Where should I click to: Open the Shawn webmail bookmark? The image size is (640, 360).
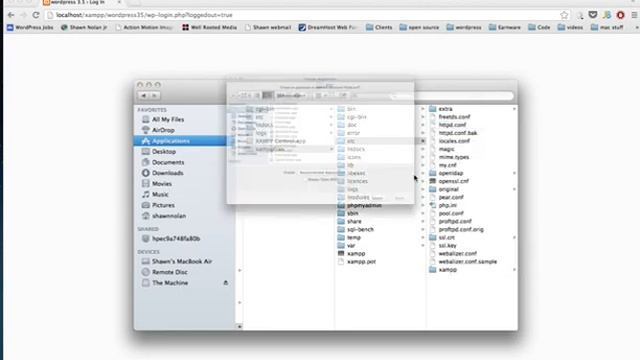coord(268,27)
